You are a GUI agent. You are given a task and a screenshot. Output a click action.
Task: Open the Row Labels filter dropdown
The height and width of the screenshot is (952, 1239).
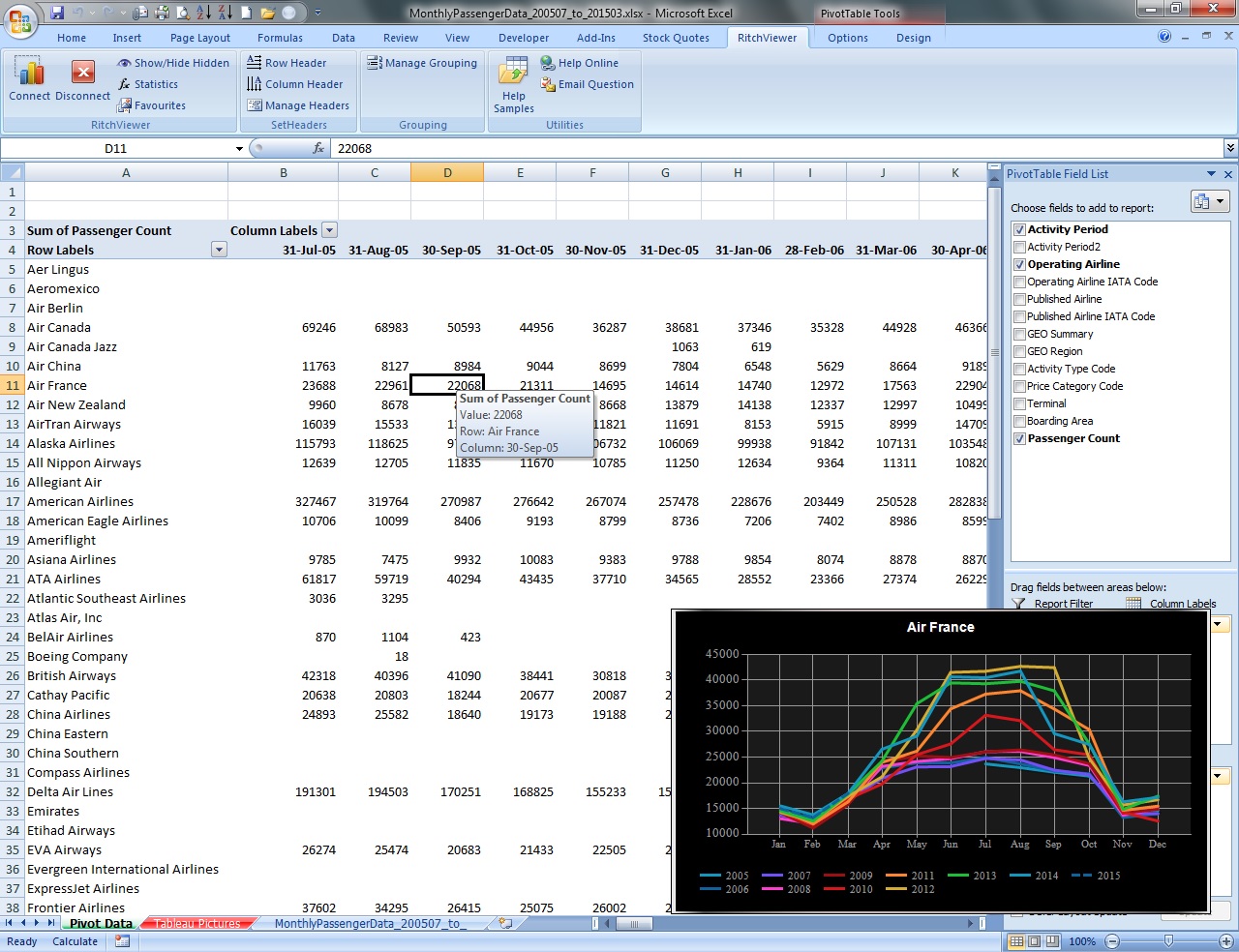click(219, 250)
